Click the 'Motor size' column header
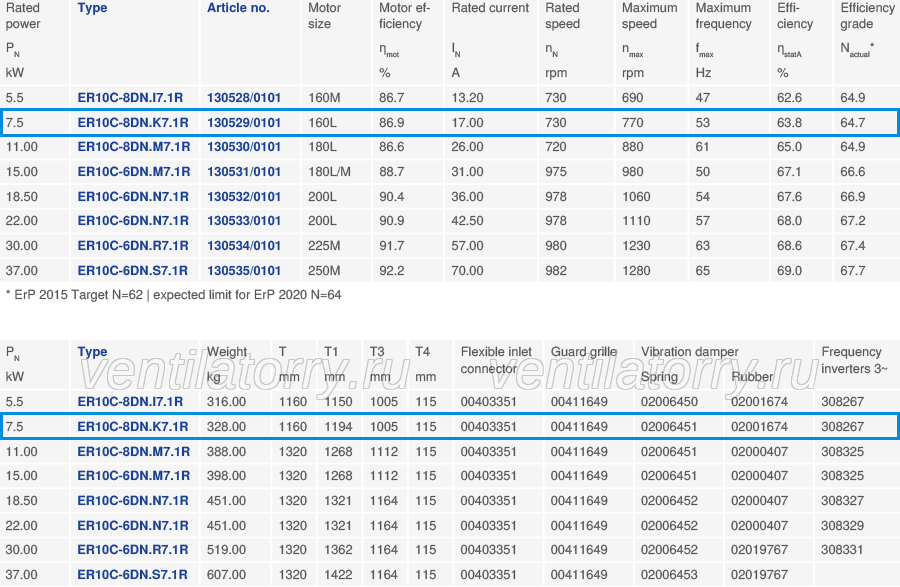900x587 pixels. (x=324, y=16)
